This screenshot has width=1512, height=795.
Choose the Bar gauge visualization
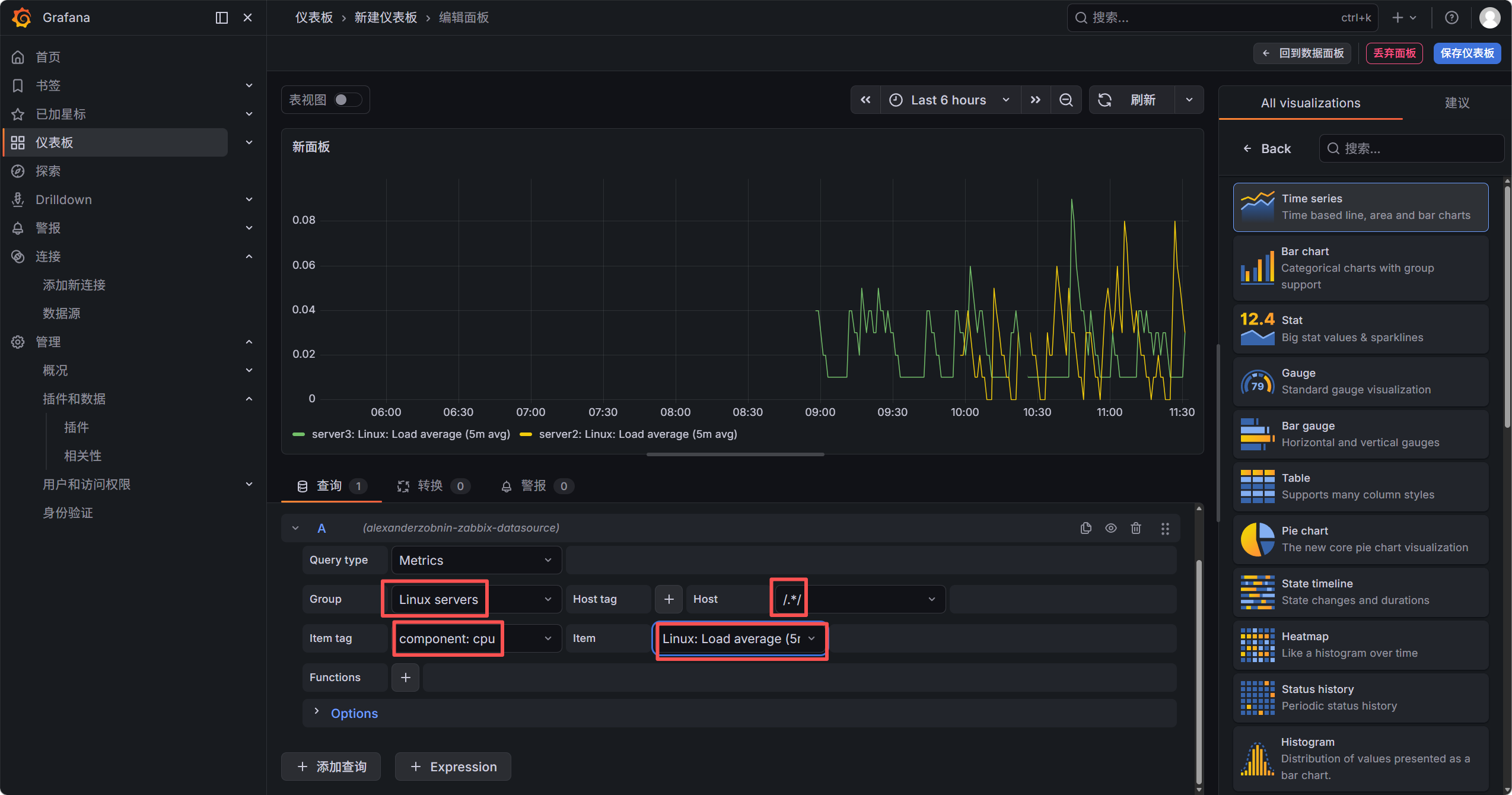1361,434
